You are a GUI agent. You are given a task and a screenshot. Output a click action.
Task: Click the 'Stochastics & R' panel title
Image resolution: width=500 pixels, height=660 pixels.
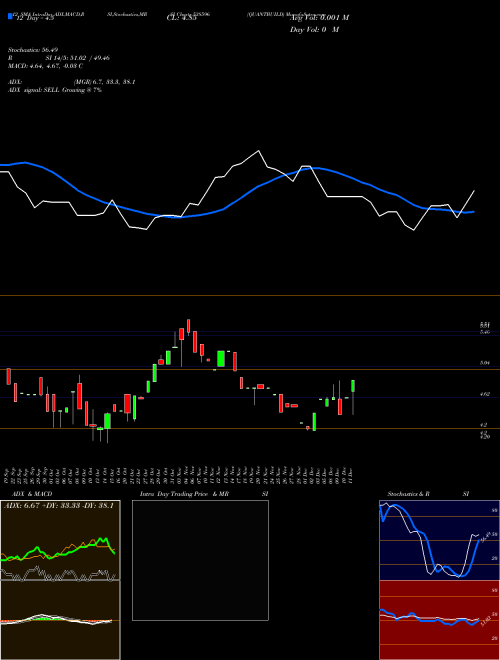408,494
